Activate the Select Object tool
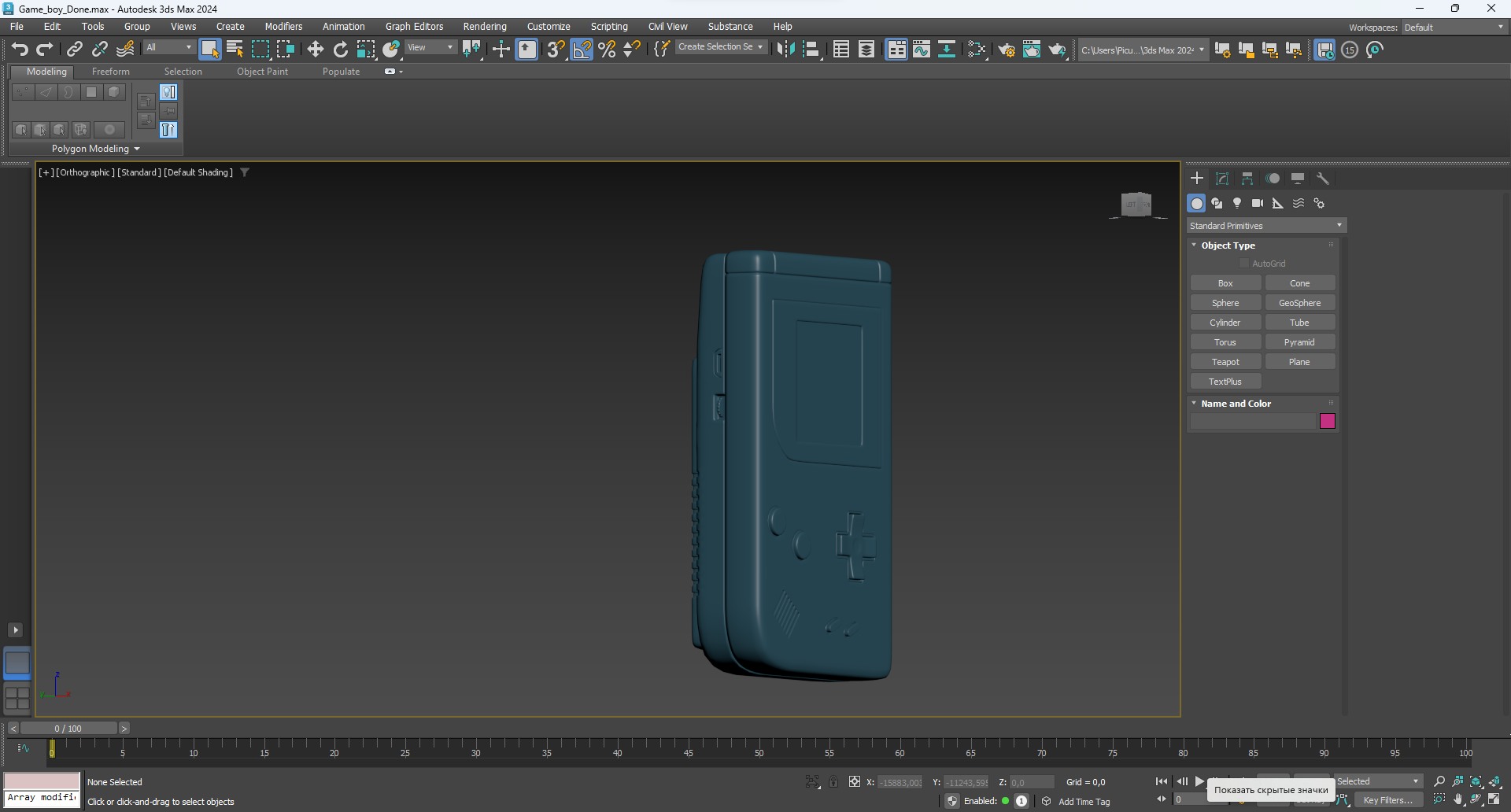 (x=209, y=50)
